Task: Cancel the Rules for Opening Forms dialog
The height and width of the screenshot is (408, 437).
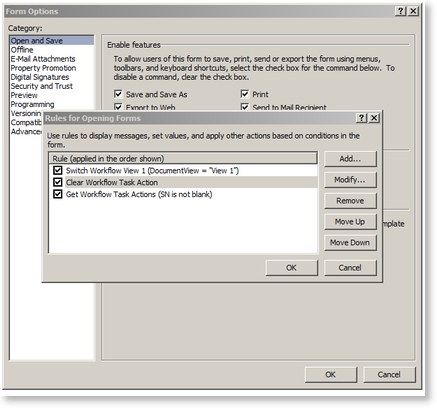Action: pos(350,268)
